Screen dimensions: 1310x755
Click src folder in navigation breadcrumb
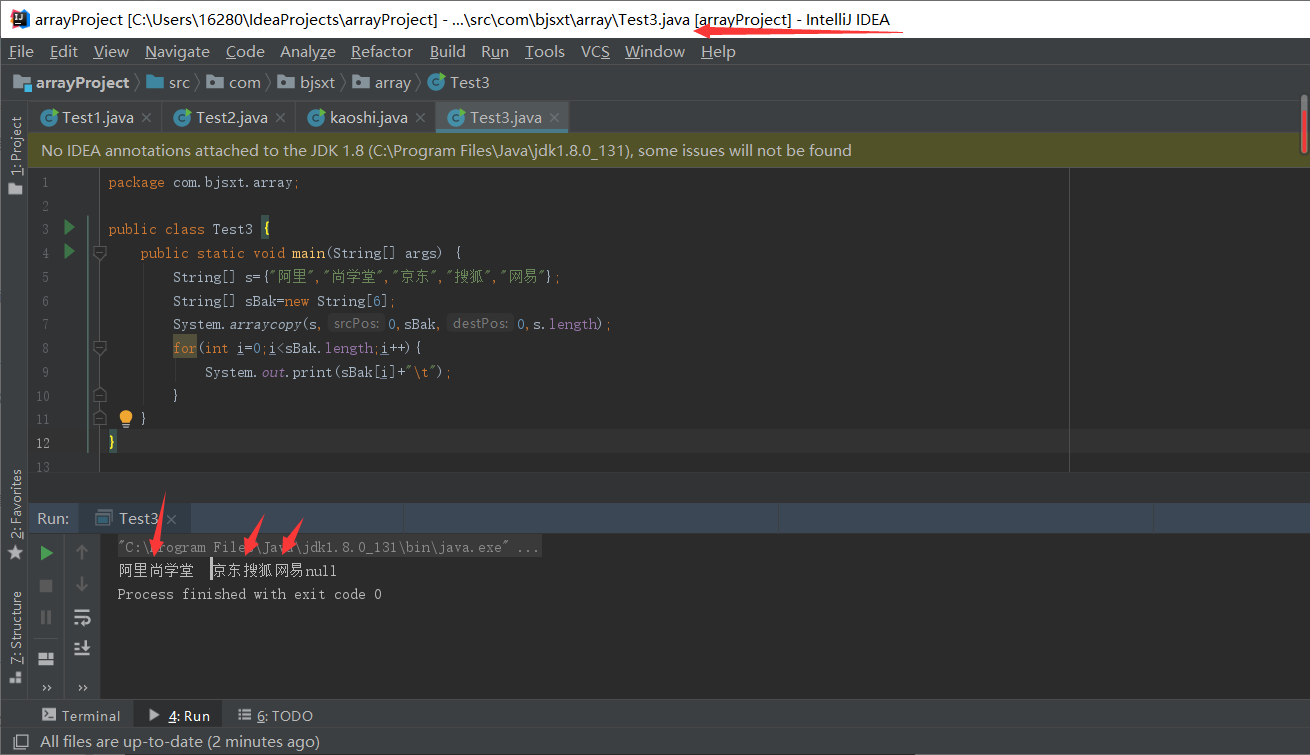point(167,82)
